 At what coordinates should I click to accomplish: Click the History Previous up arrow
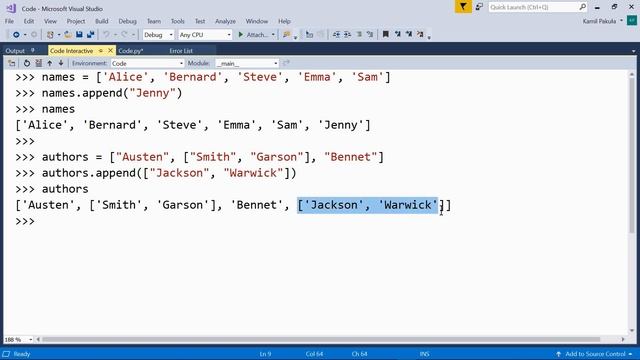[50, 63]
